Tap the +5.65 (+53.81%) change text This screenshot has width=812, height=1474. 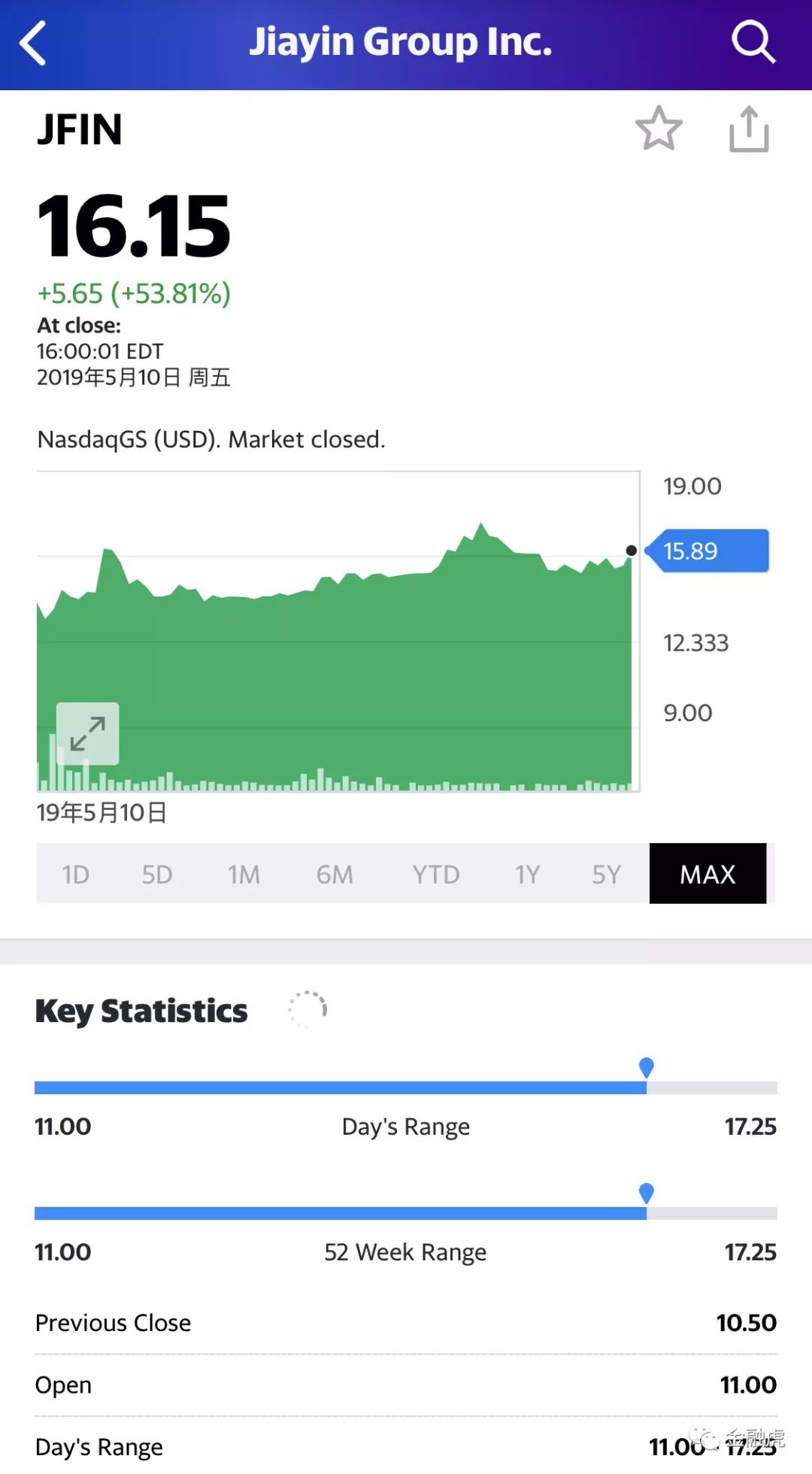tap(134, 293)
